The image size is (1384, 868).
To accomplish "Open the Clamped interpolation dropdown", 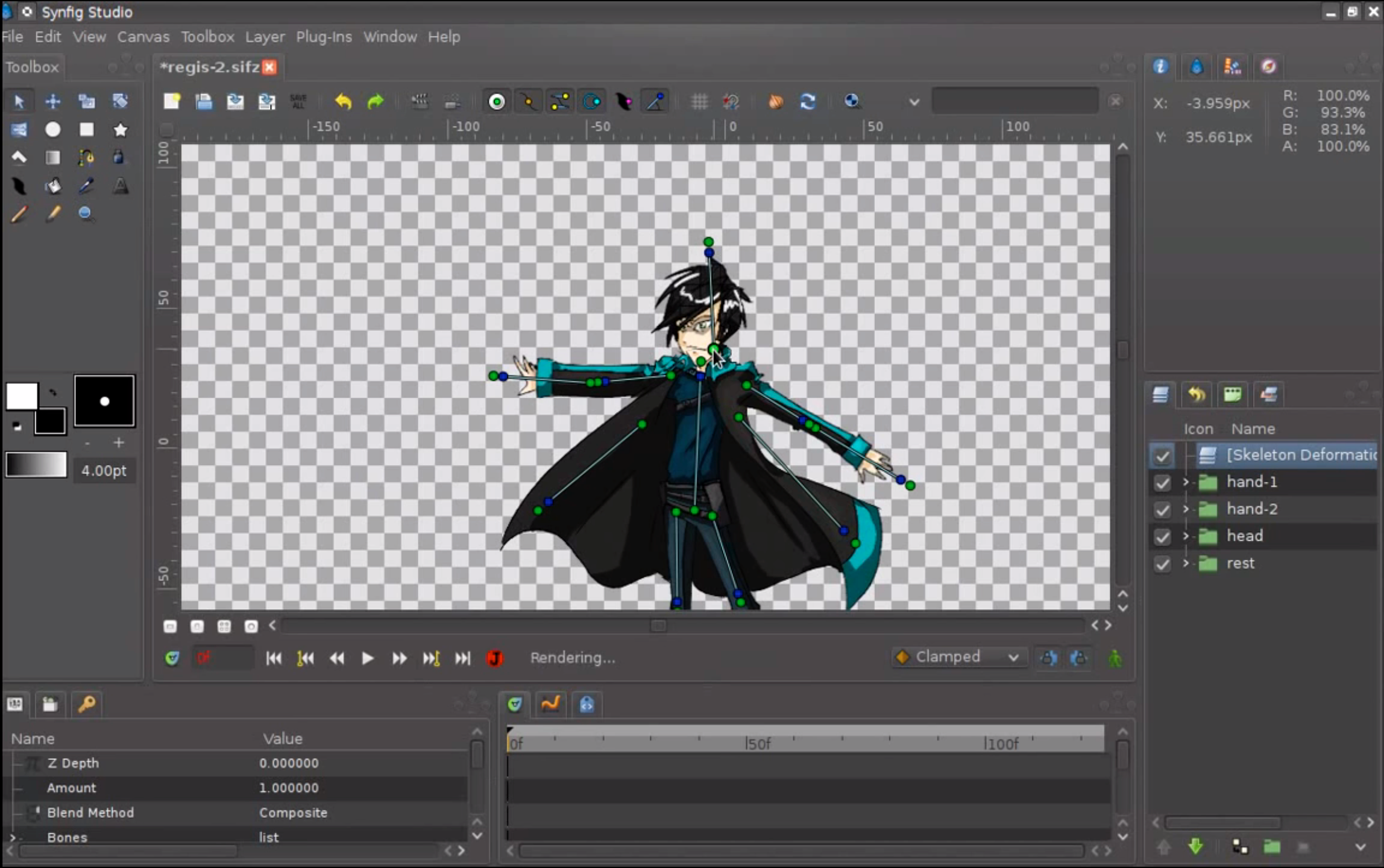I will pos(958,657).
